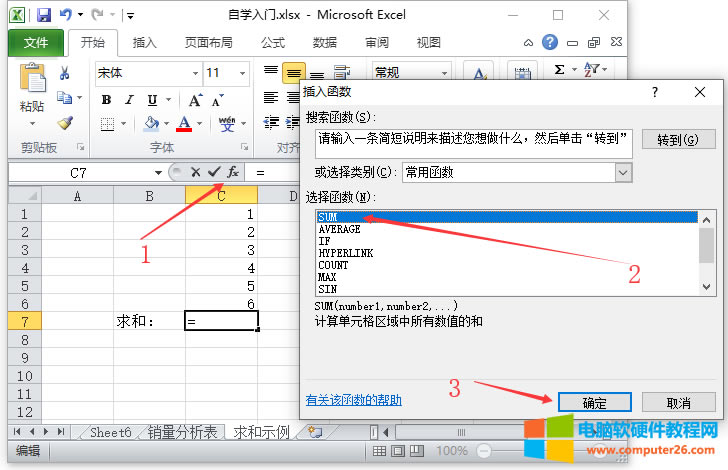
Task: Expand the Paste options arrow
Action: tap(32, 124)
